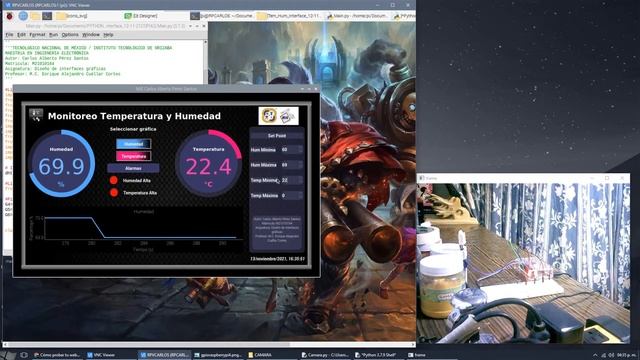
Task: Open the gpio raspberry png taskbar entry
Action: click(x=218, y=355)
